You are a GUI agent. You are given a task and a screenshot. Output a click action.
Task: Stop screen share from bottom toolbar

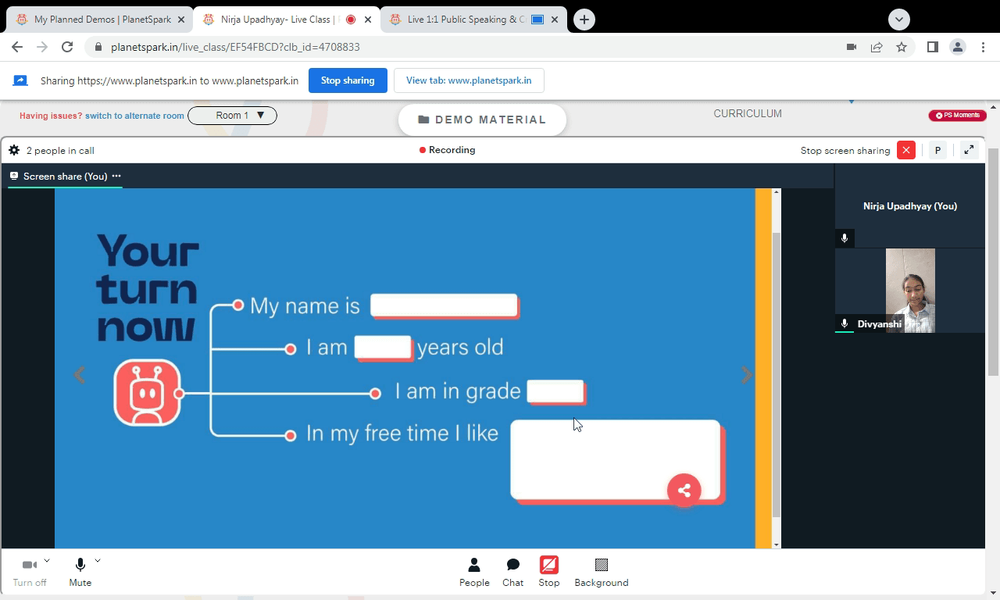pos(548,572)
